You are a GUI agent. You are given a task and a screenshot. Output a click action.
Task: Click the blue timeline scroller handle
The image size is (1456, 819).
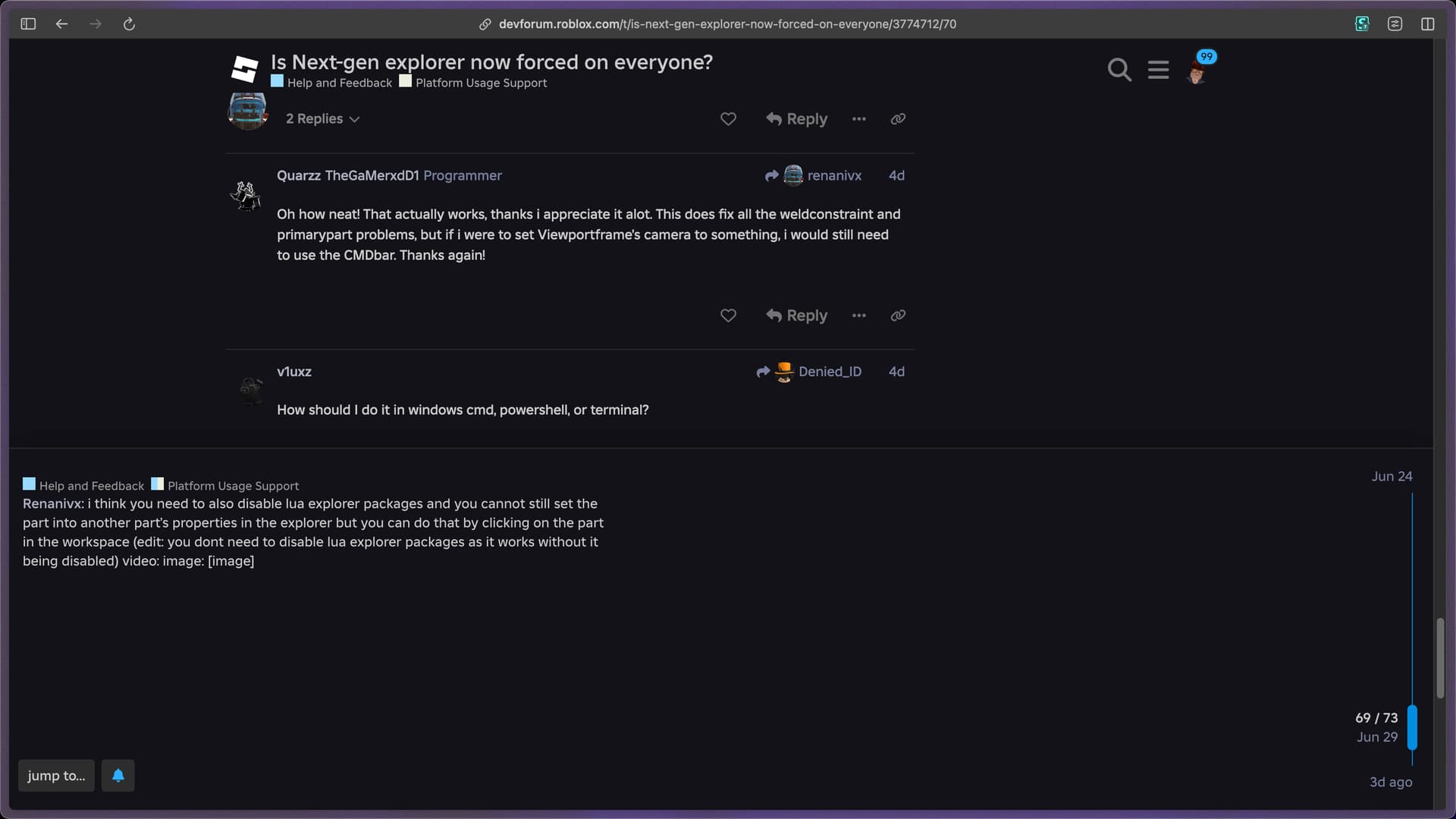click(1412, 726)
